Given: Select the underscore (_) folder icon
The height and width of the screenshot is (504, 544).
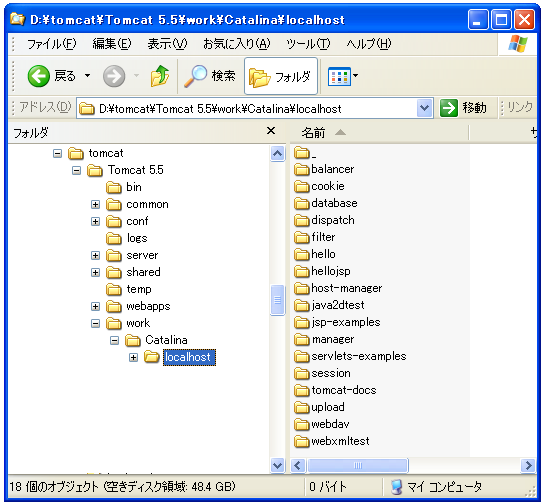Looking at the screenshot, I should pyautogui.click(x=301, y=152).
